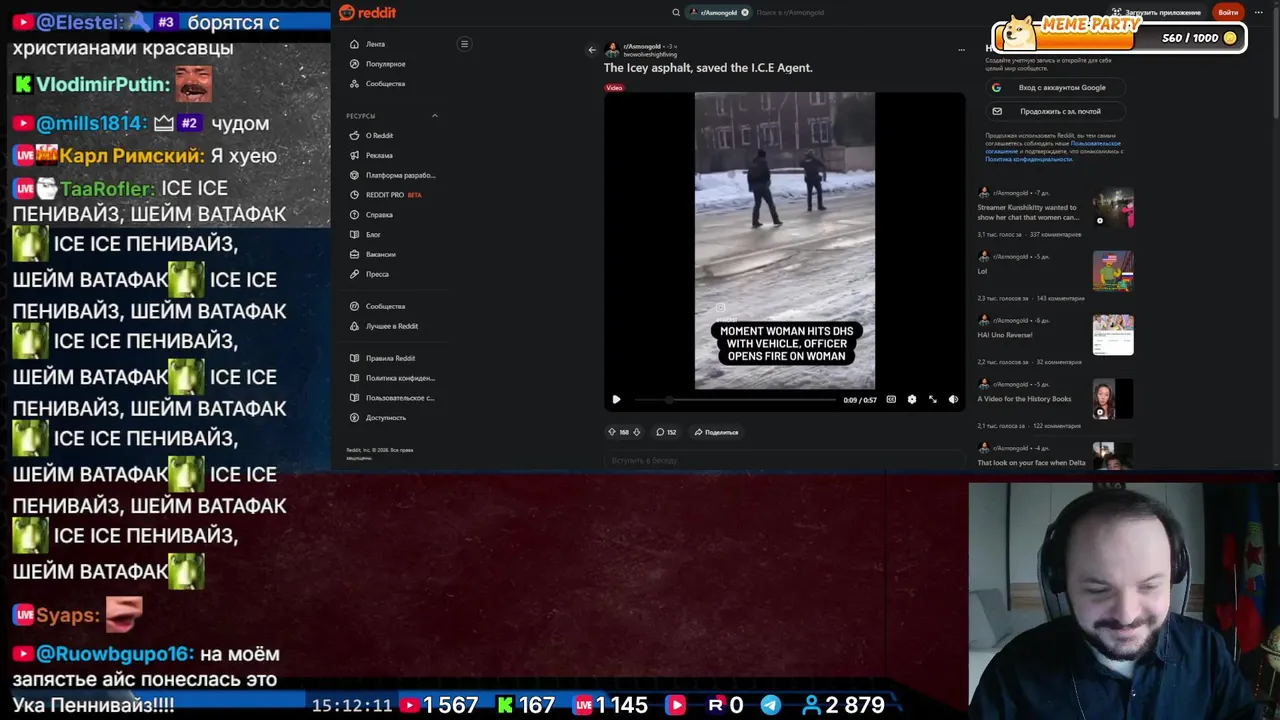The height and width of the screenshot is (720, 1280).
Task: Click the Войти login button
Action: coord(1228,12)
